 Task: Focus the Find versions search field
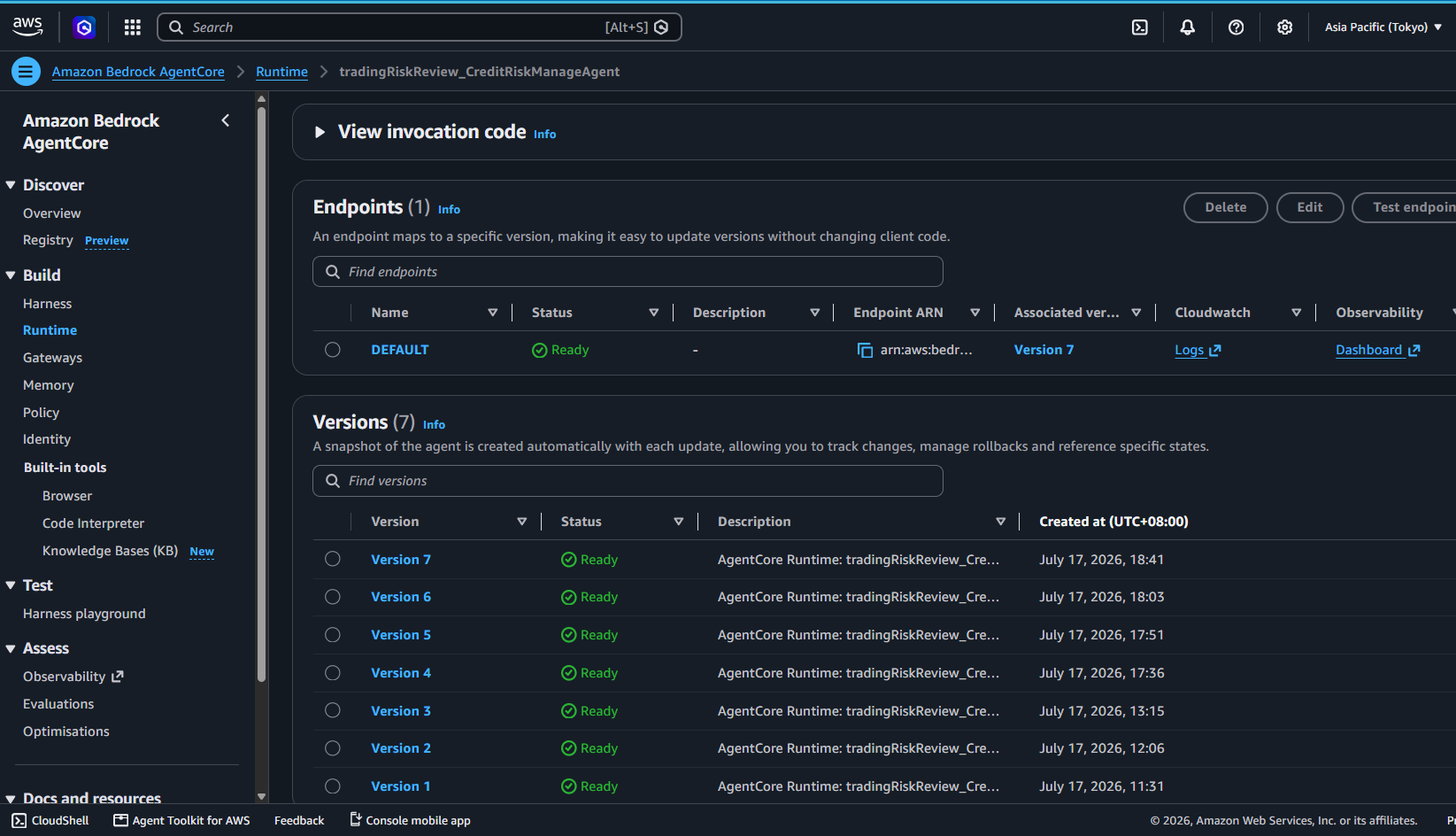click(x=628, y=481)
